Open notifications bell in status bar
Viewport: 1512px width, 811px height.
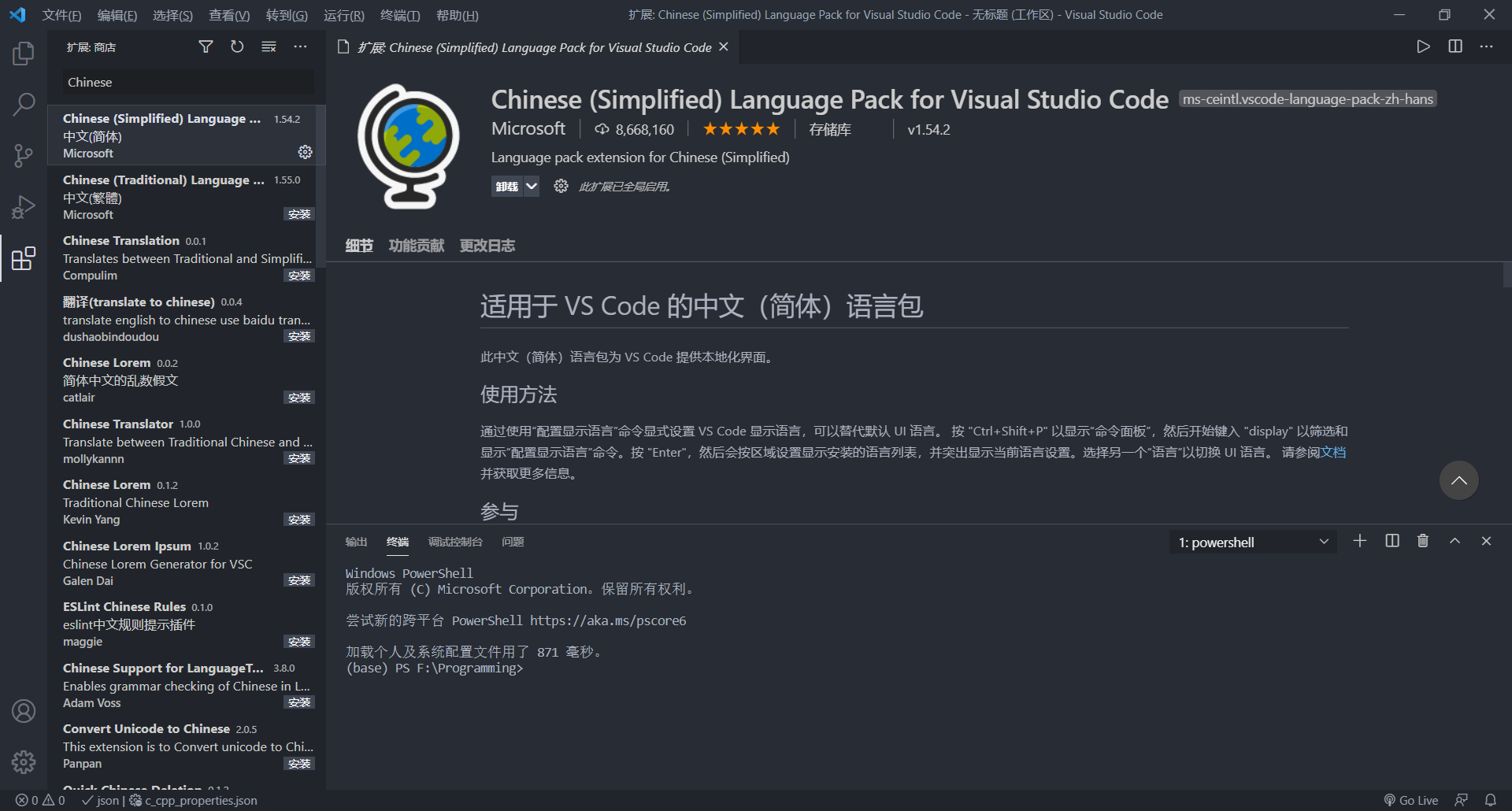pos(1490,800)
